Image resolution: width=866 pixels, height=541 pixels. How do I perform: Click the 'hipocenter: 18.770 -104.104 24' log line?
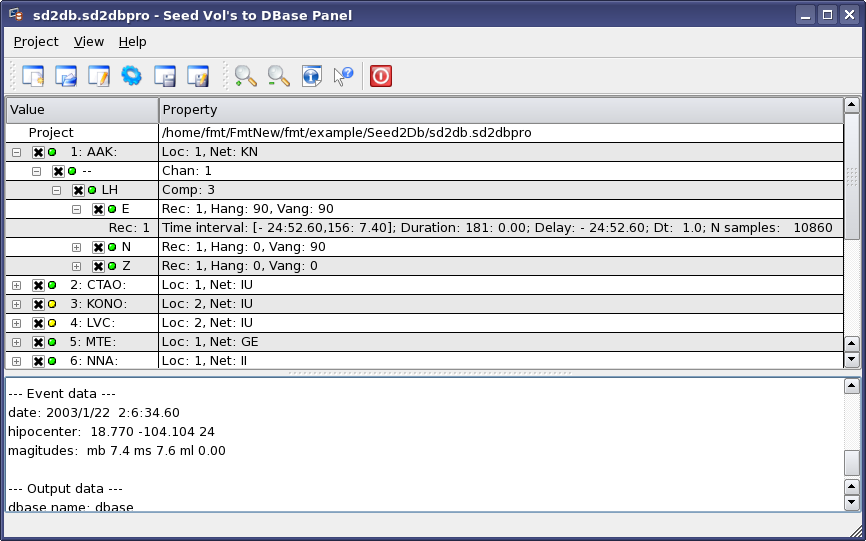(x=112, y=432)
